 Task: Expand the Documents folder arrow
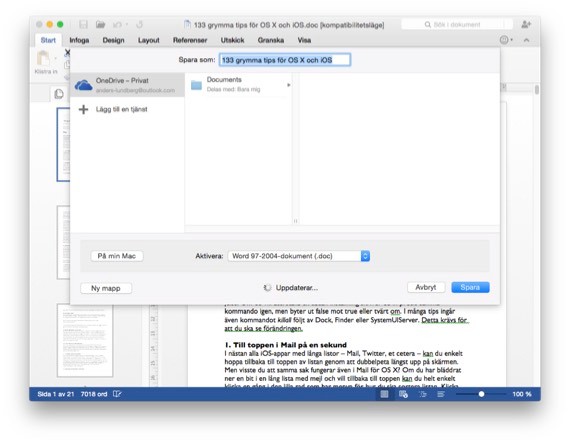click(289, 85)
